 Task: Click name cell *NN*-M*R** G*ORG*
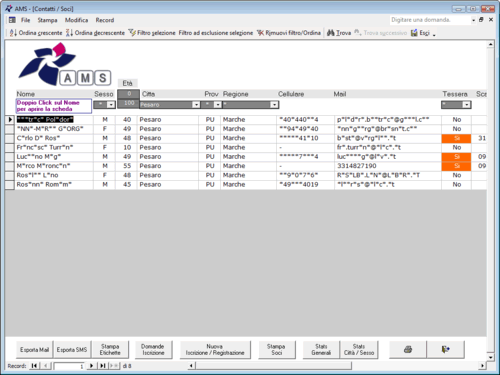coord(54,129)
